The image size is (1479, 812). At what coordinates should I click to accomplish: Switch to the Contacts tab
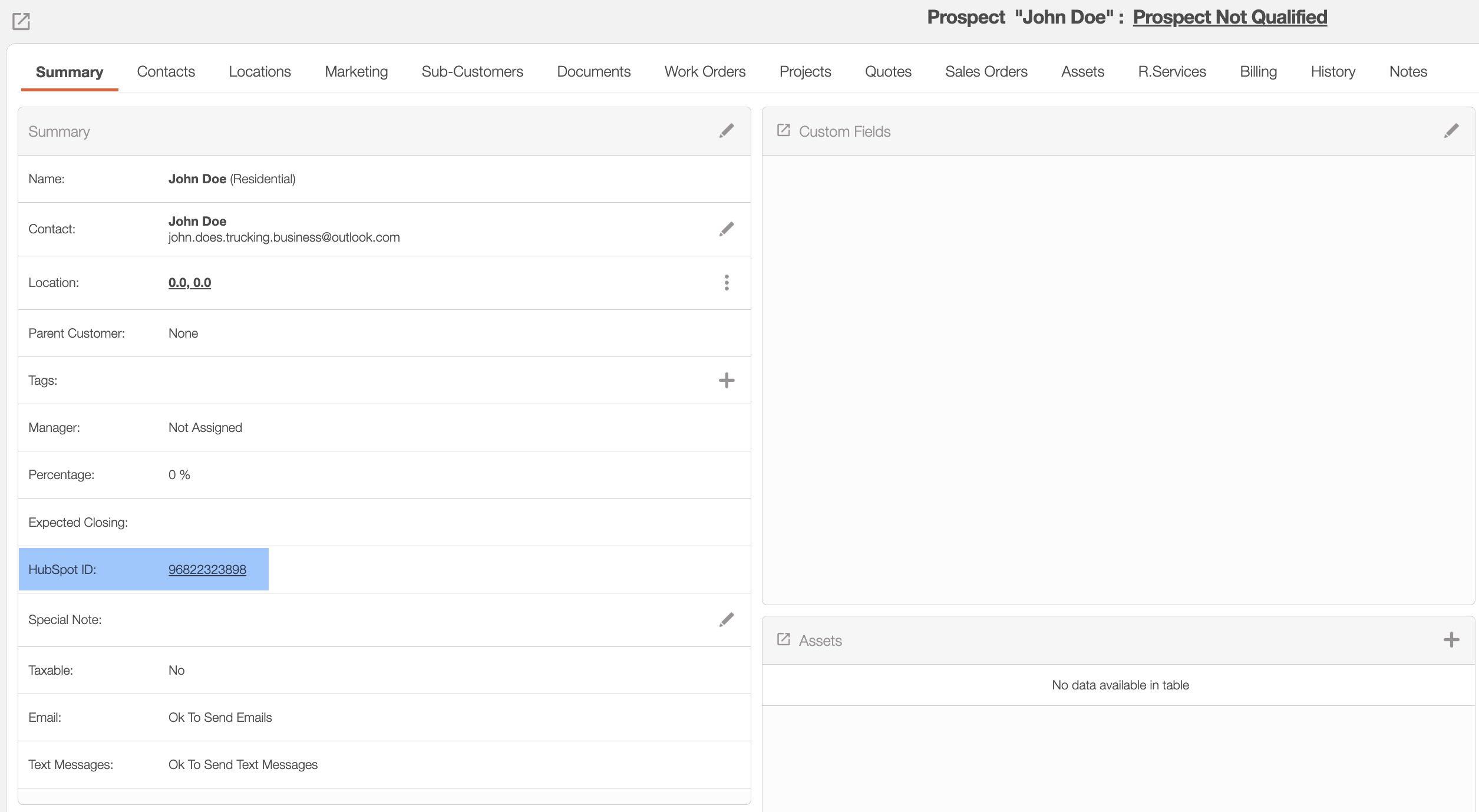[166, 72]
